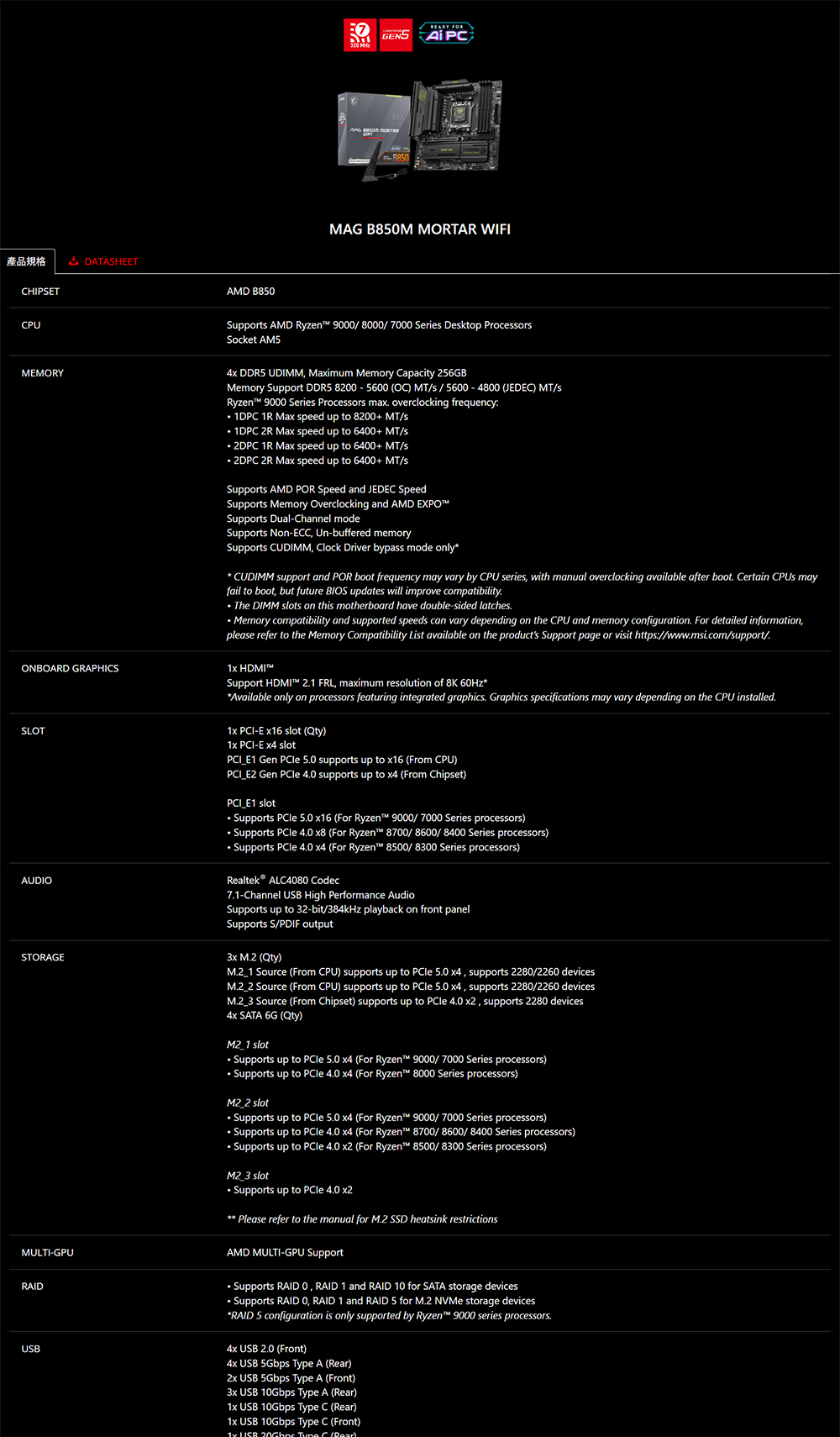Click the RAID section label
This screenshot has height=1437, width=840.
pos(32,1287)
